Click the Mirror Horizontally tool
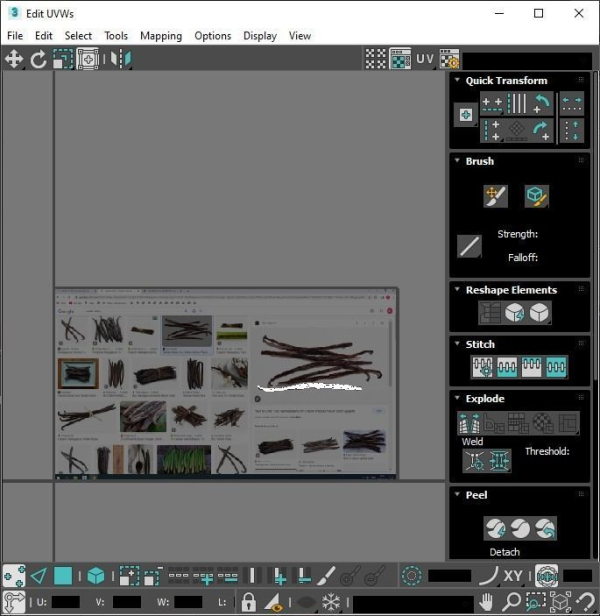 121,59
